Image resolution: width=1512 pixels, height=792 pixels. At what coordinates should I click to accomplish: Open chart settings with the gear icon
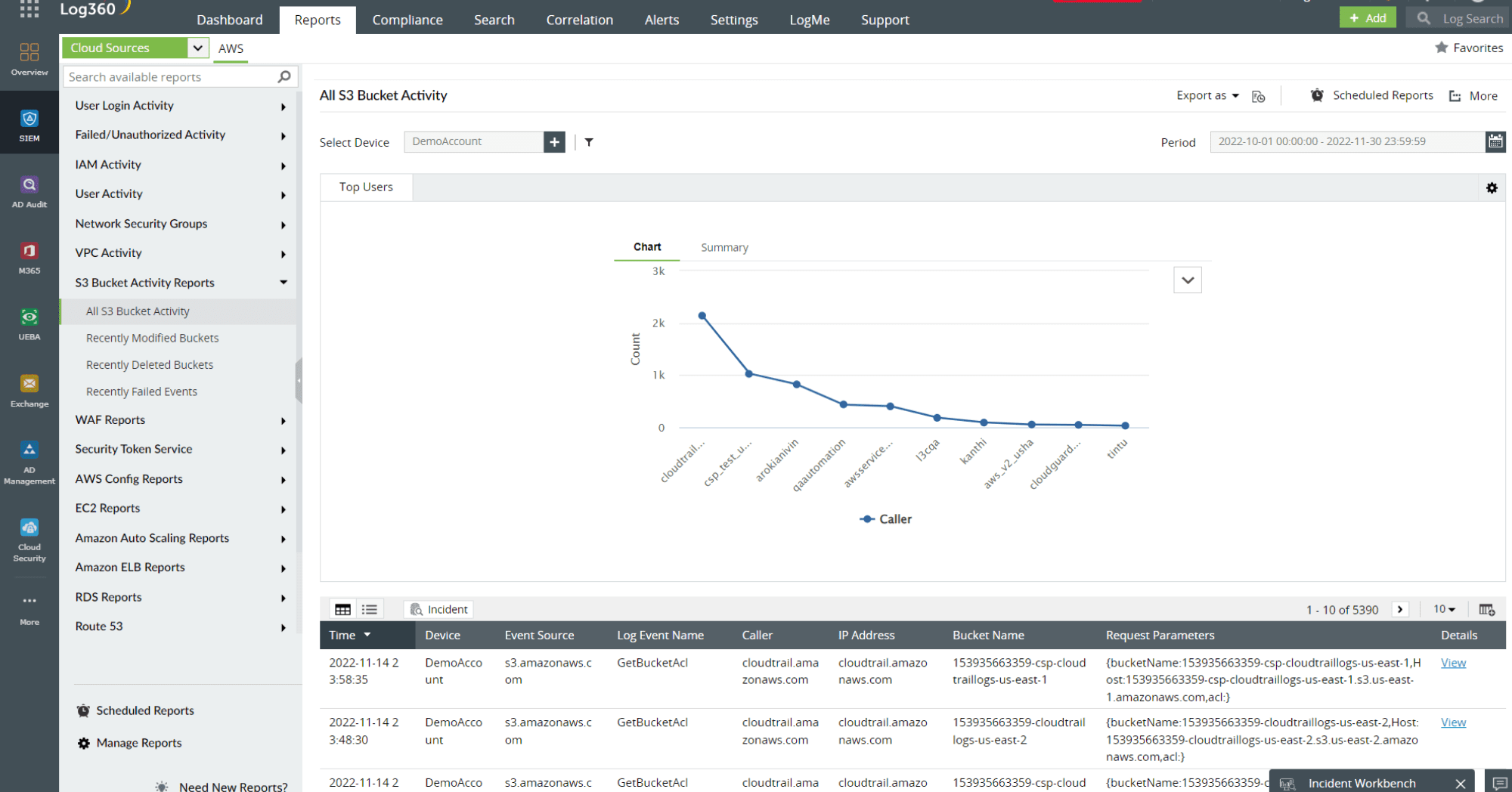pyautogui.click(x=1492, y=187)
